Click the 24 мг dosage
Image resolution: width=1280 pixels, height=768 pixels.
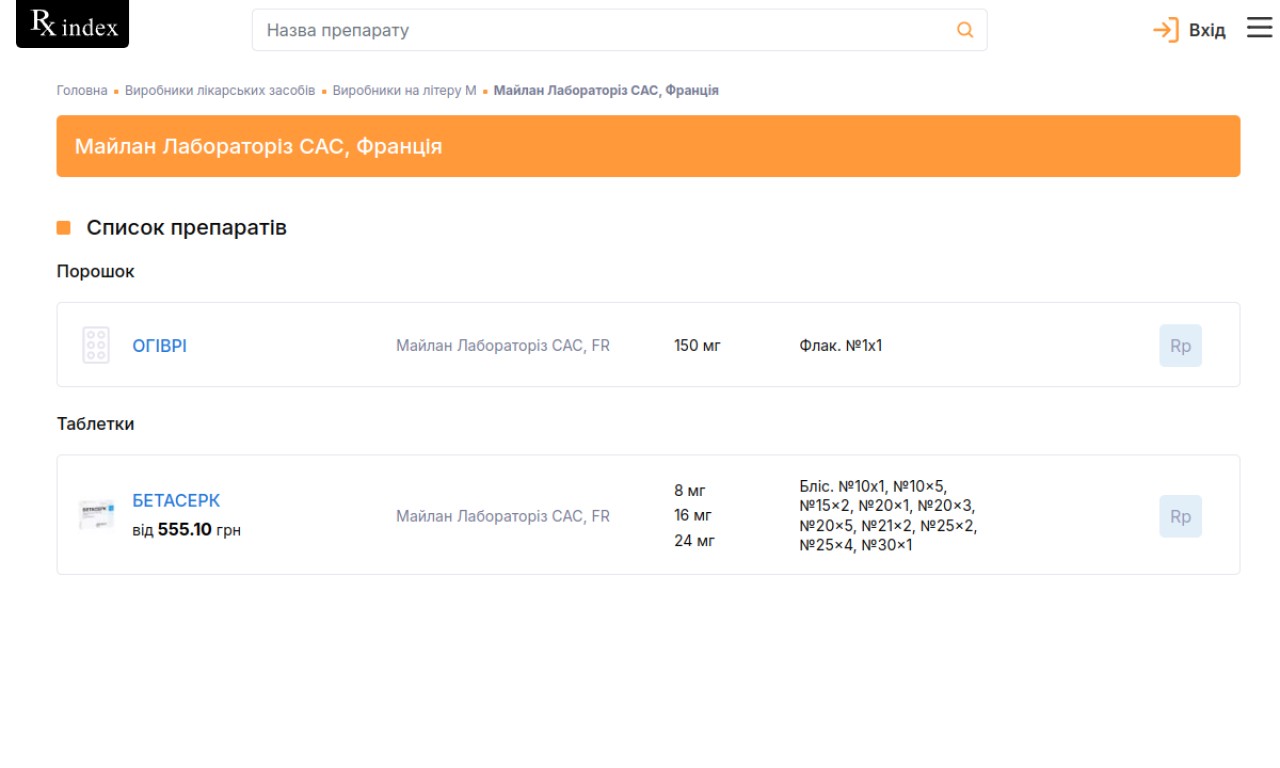[x=695, y=541]
